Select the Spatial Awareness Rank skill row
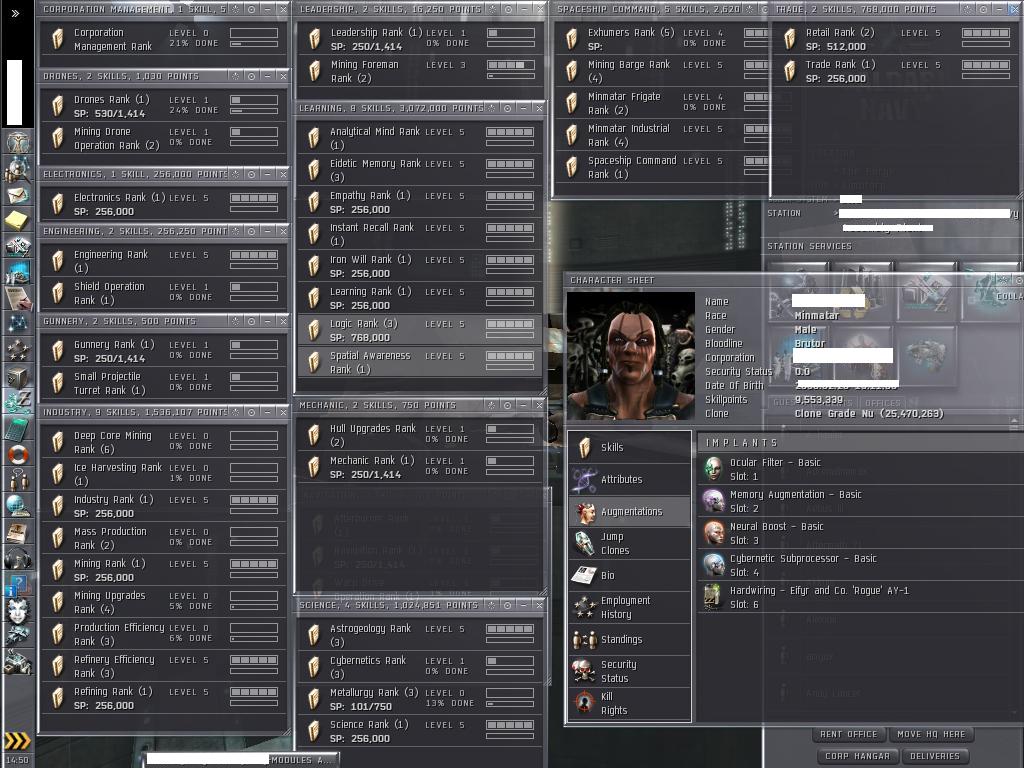 point(420,362)
